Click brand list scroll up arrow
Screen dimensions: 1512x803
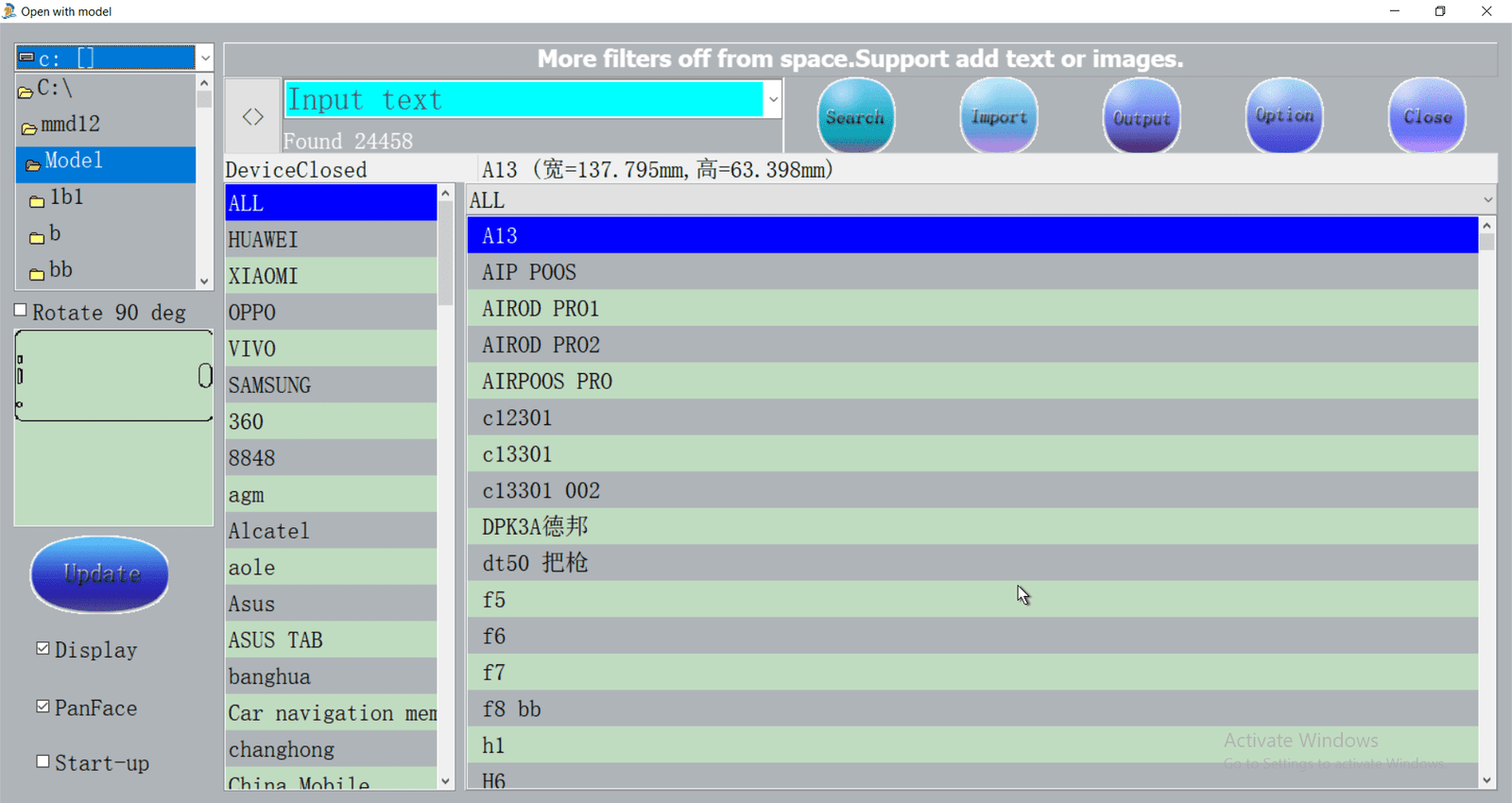click(x=445, y=194)
